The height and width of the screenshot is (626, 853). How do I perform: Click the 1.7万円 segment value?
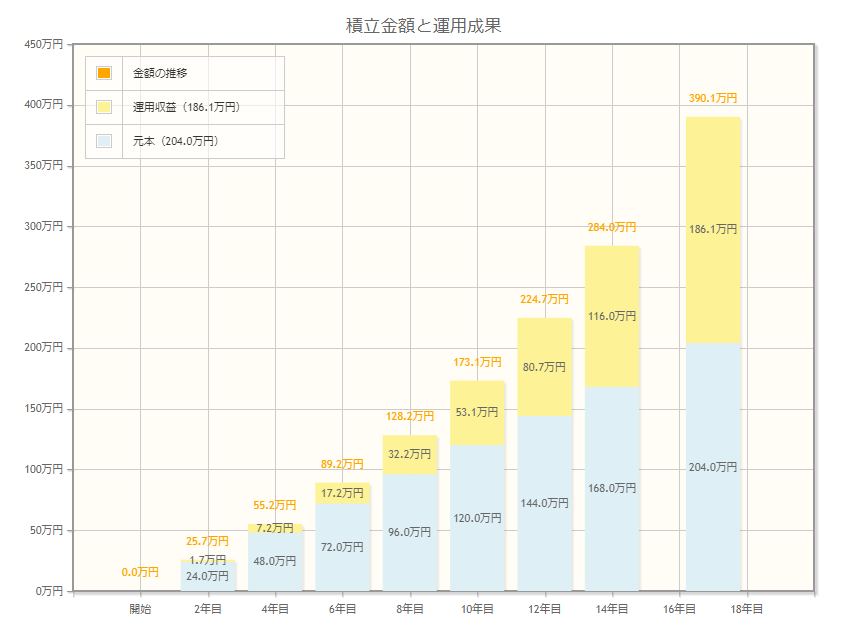207,560
